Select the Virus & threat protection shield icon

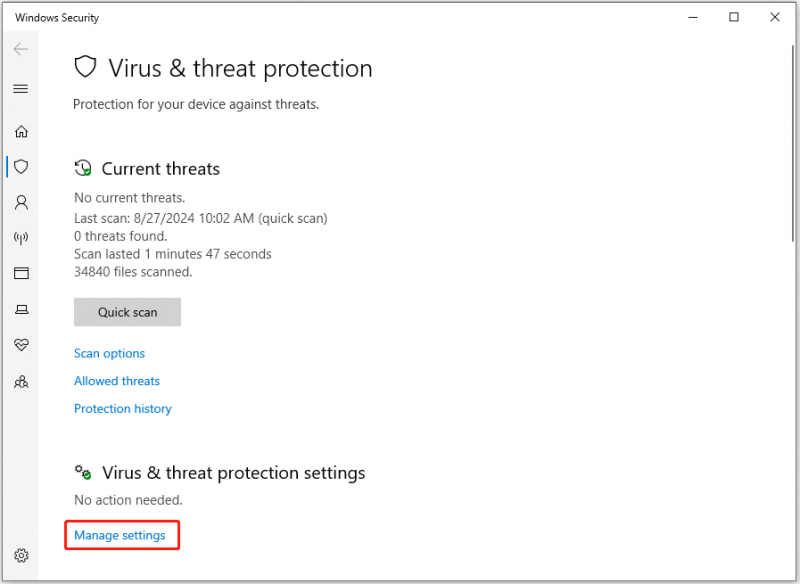(21, 167)
